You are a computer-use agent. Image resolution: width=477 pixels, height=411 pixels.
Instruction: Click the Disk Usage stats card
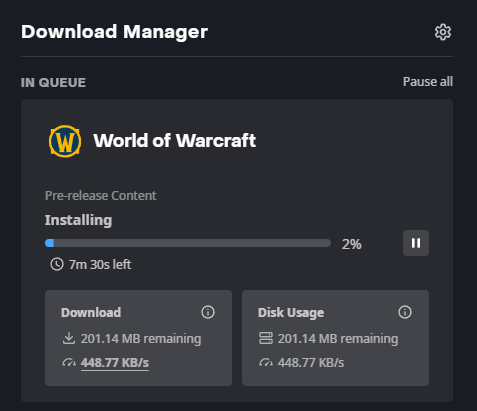tap(335, 338)
